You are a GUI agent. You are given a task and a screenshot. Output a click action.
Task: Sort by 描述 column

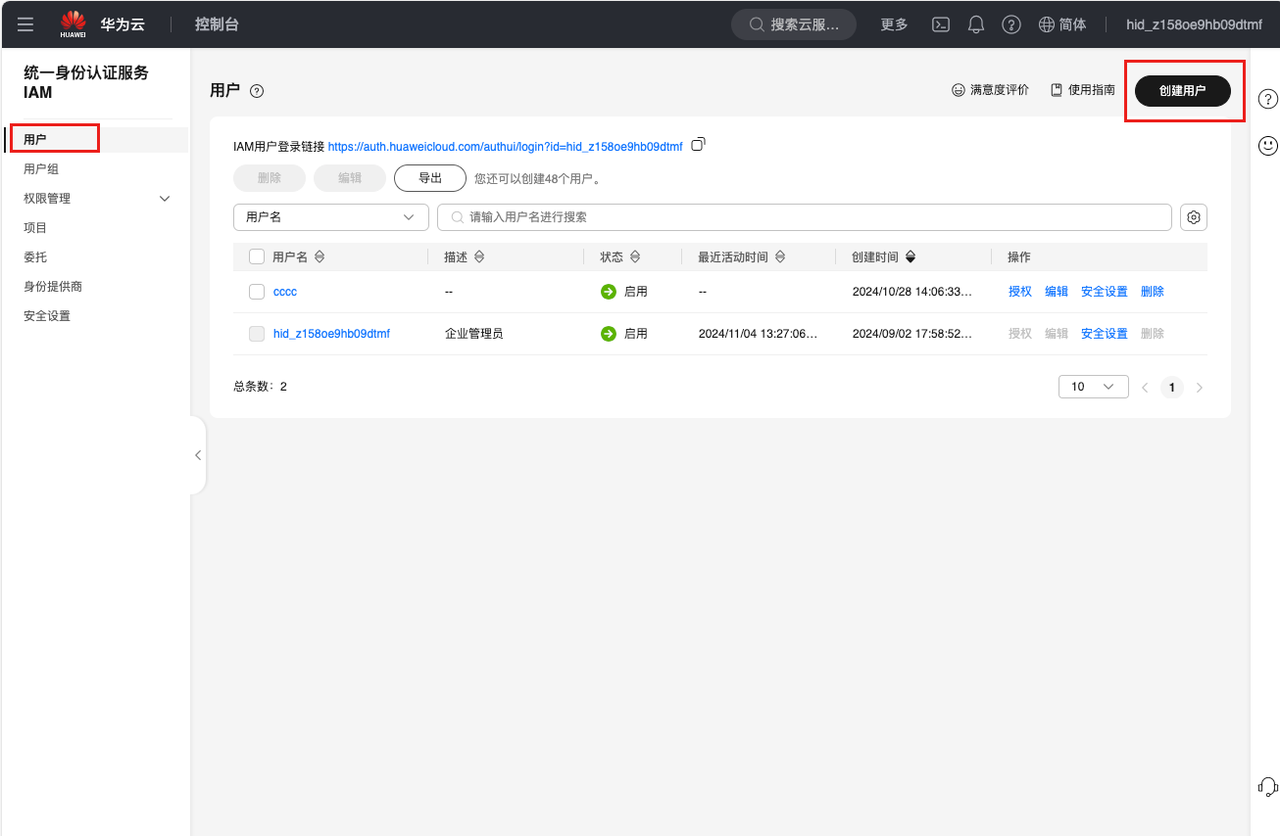coord(479,257)
